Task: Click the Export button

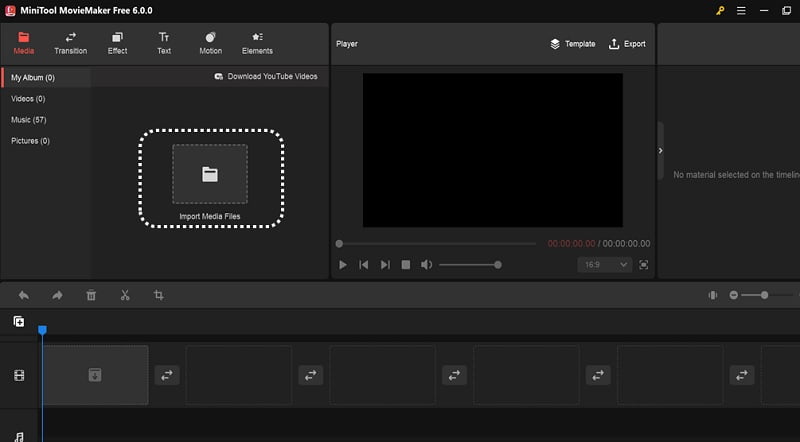Action: 627,44
